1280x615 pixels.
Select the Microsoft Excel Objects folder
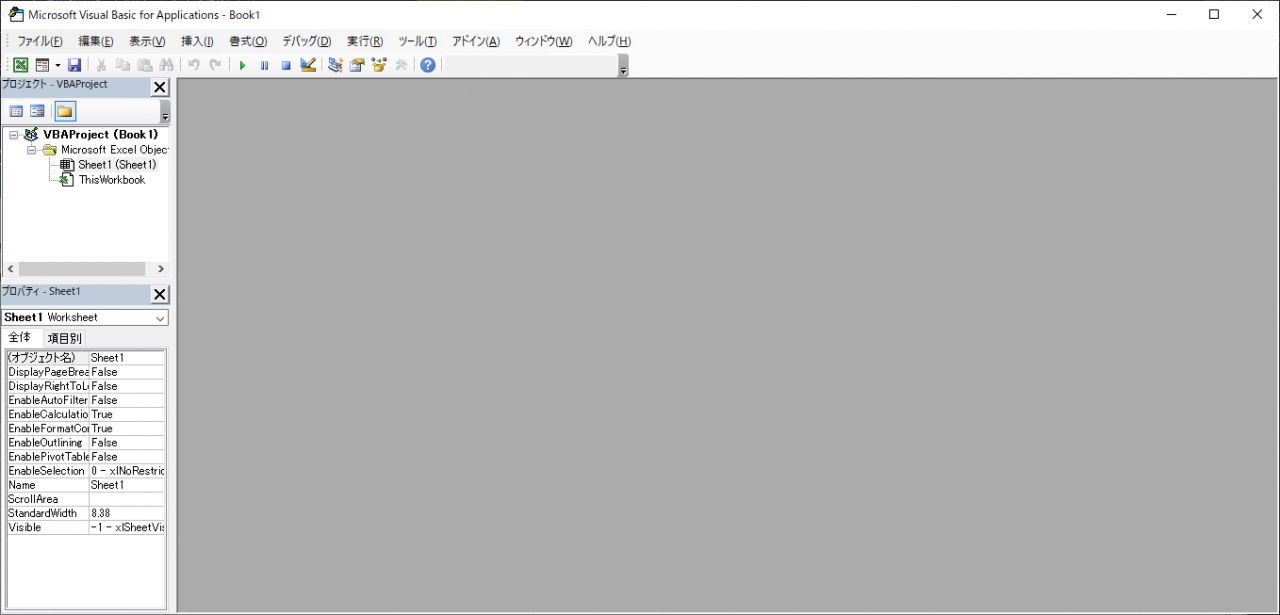pos(115,150)
